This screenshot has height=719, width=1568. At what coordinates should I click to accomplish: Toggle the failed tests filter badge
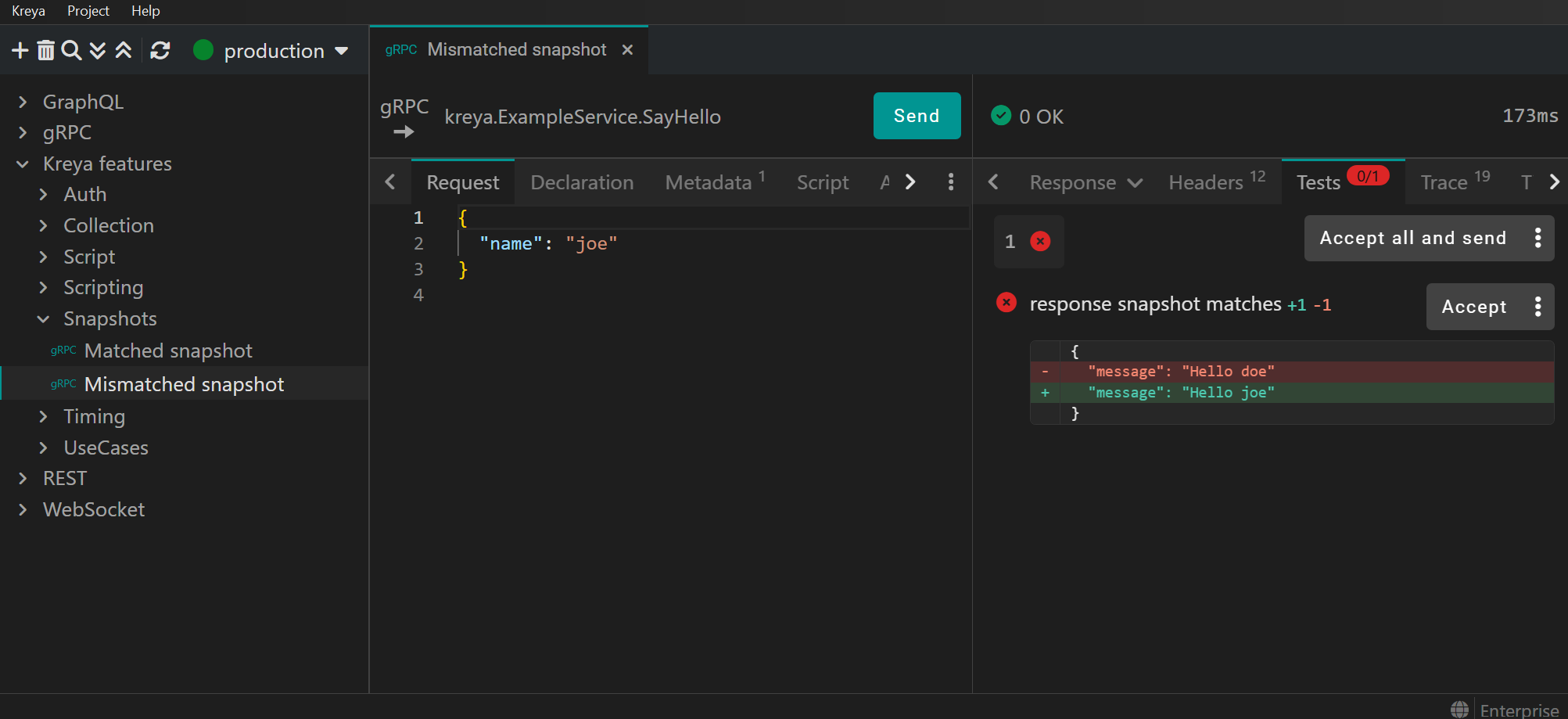pos(1028,242)
